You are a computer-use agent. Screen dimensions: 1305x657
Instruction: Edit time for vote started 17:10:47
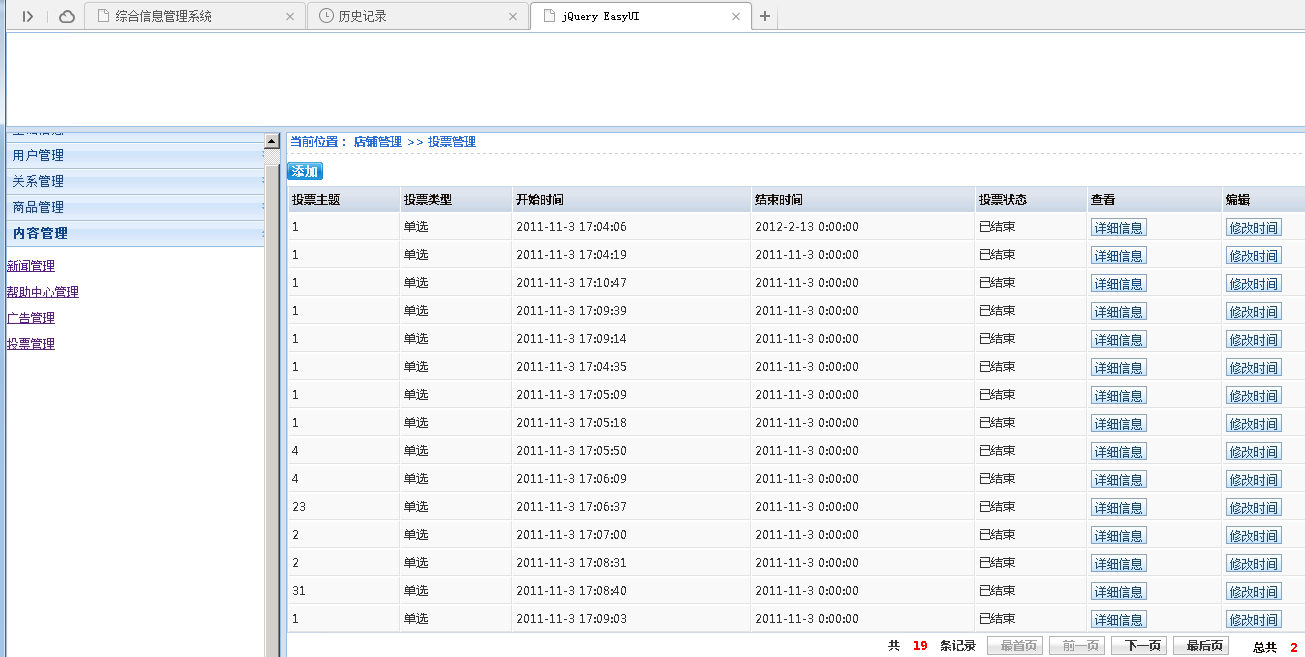pos(1254,284)
